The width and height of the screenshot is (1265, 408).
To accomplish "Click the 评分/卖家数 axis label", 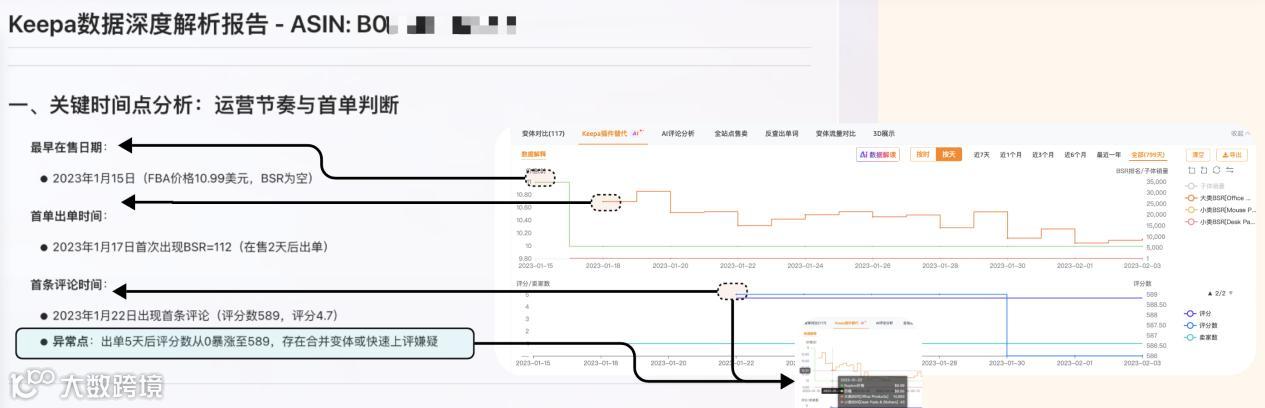I will click(x=535, y=284).
